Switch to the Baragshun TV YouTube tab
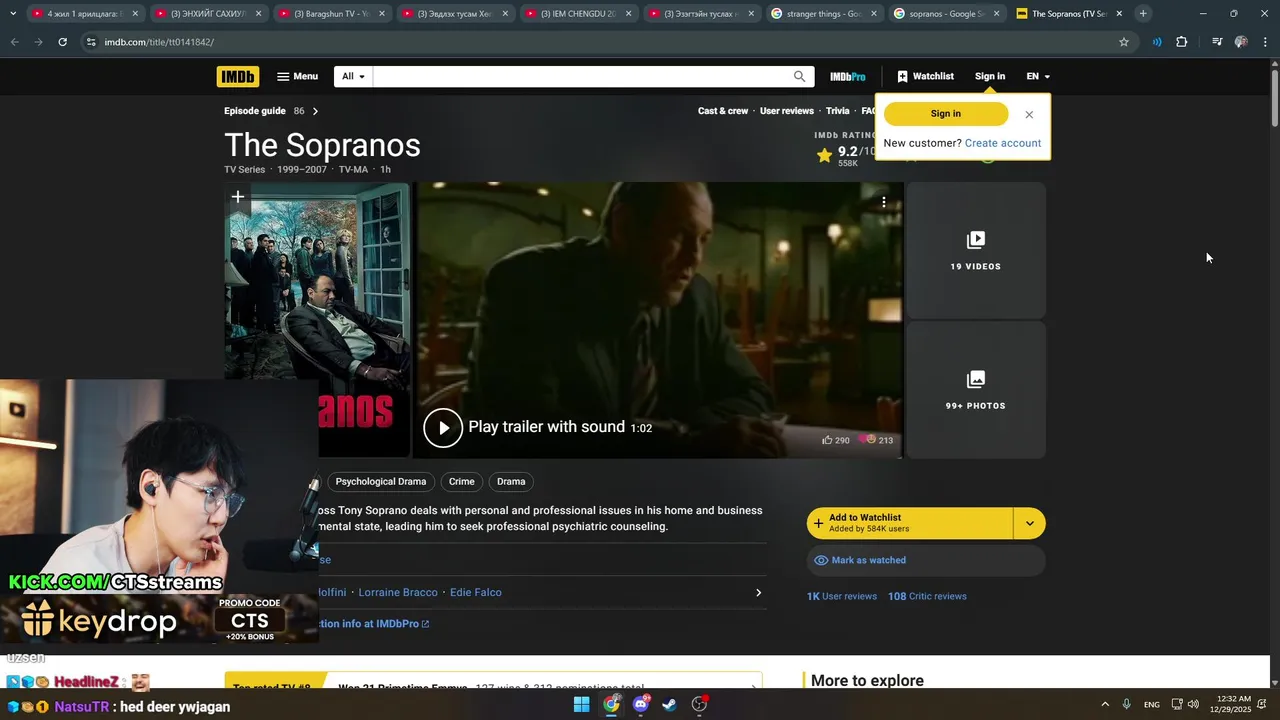 click(331, 14)
